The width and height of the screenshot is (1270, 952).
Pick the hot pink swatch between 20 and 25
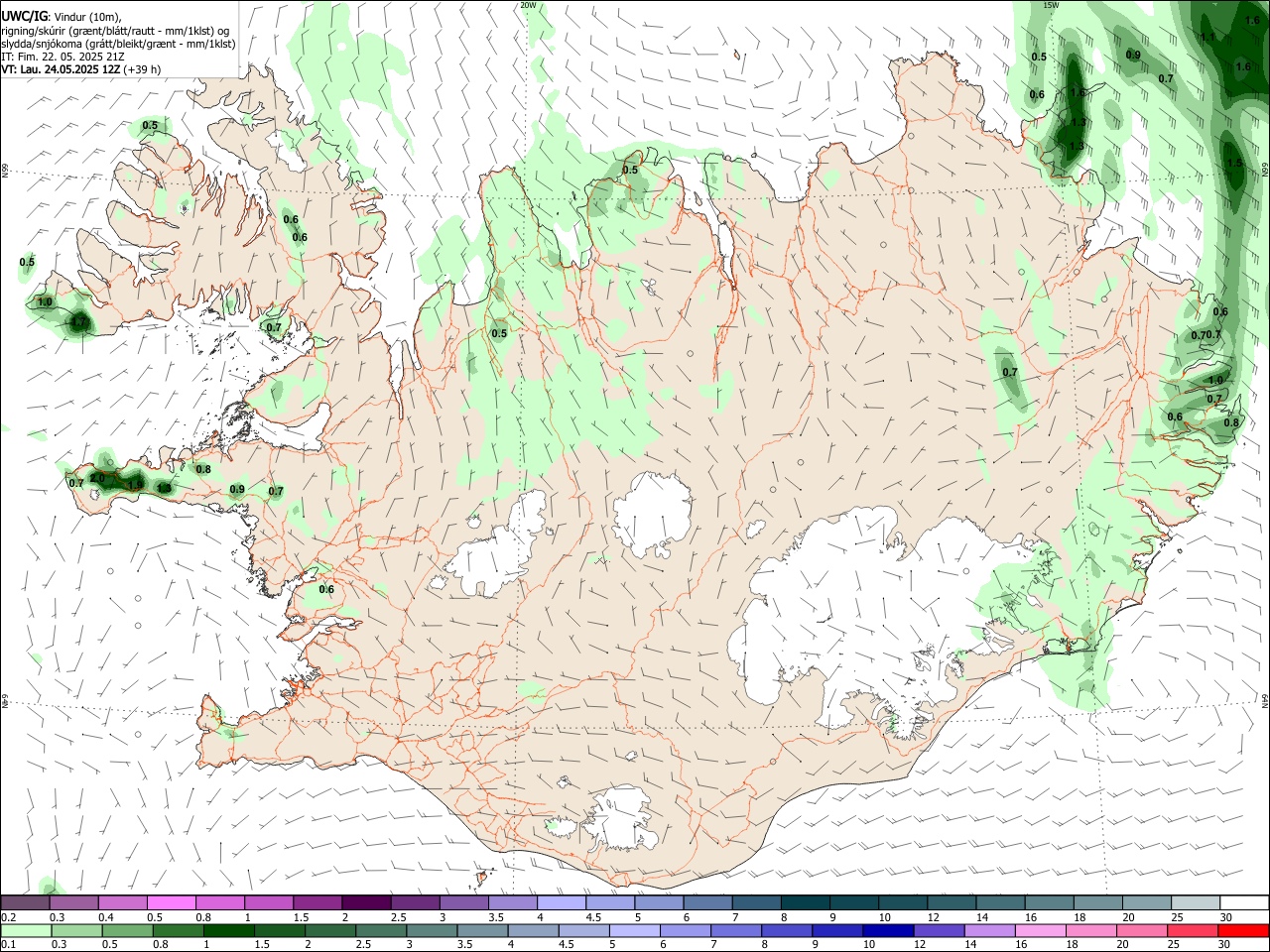[x=1142, y=931]
